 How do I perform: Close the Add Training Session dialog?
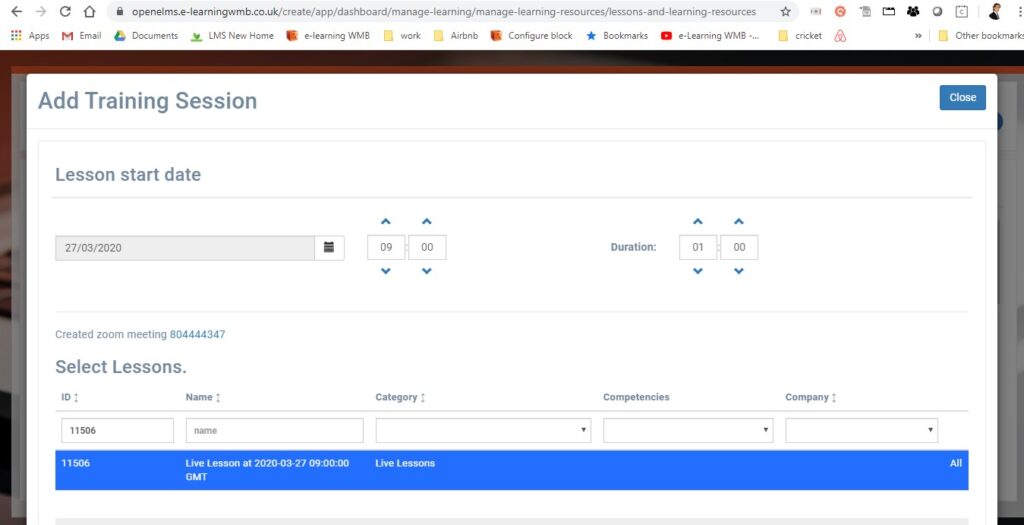(963, 97)
